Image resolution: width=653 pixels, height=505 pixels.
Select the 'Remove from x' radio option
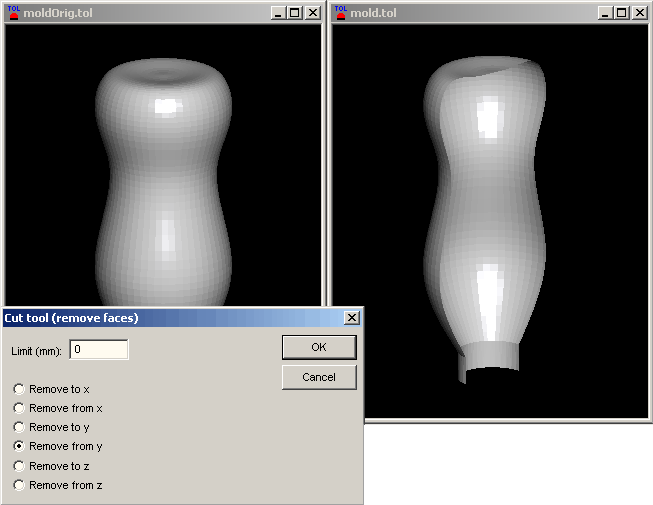19,408
